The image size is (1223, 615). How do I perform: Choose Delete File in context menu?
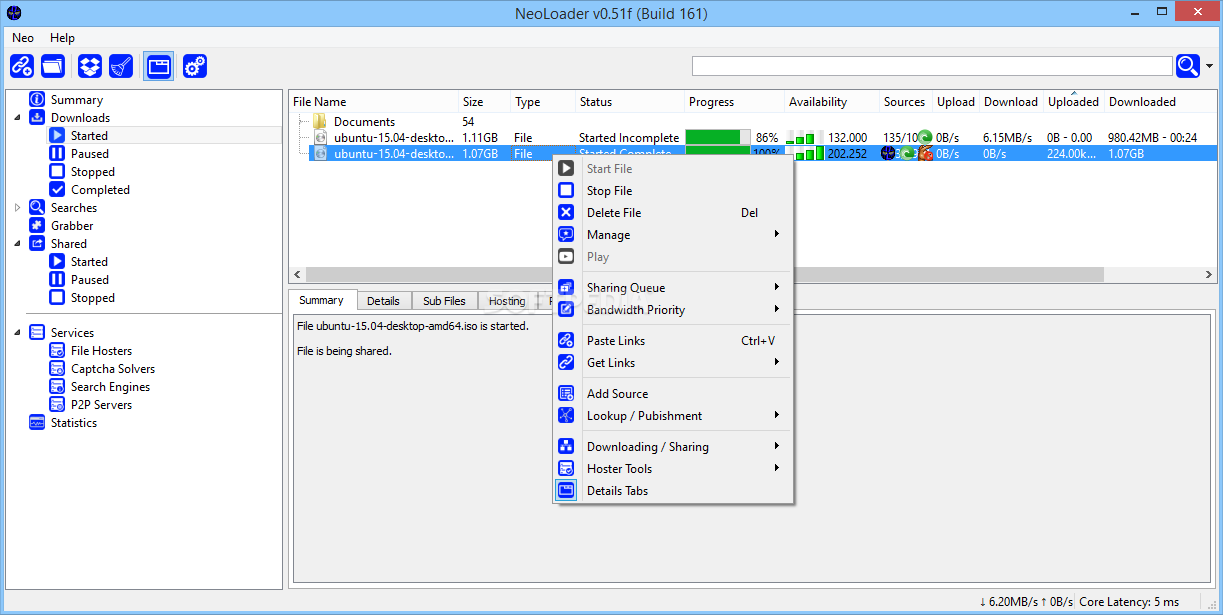coord(673,213)
